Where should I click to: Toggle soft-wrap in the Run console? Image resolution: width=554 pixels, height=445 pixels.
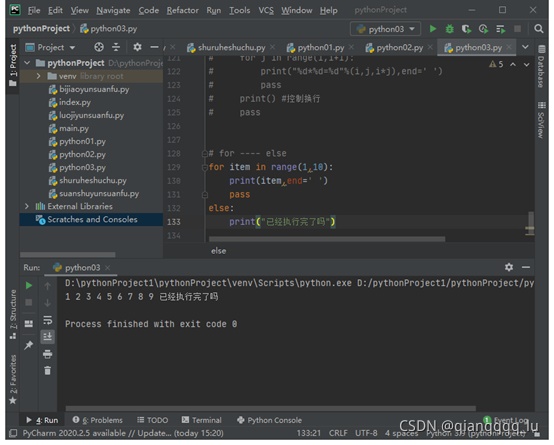pyautogui.click(x=47, y=320)
